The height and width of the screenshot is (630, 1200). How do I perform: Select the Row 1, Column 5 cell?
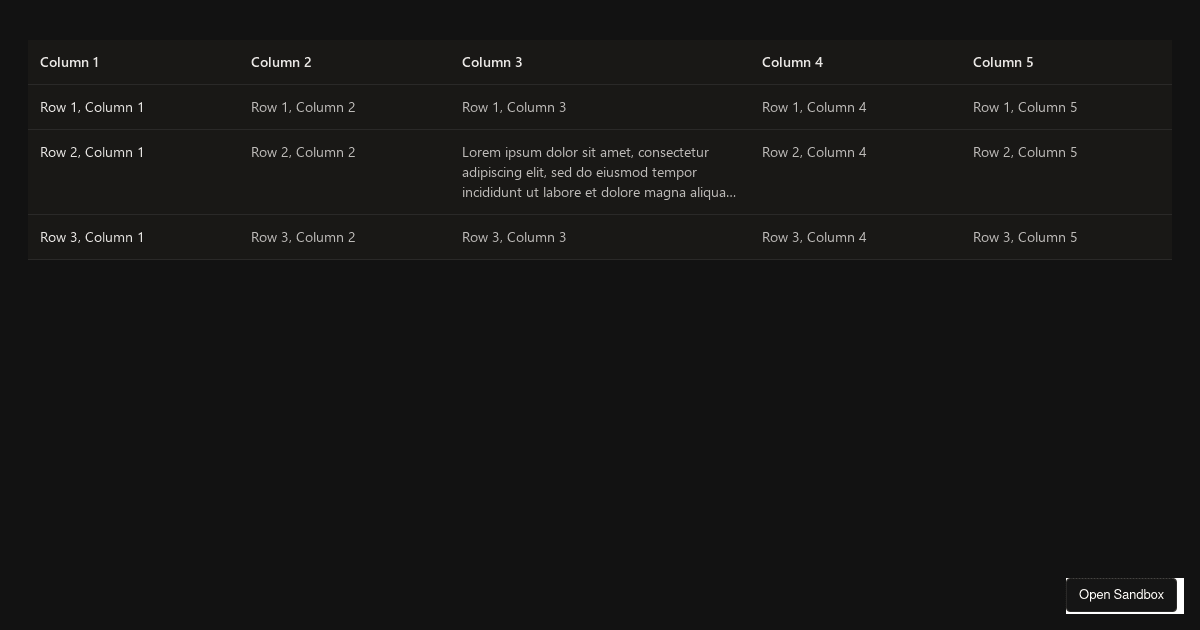1025,107
